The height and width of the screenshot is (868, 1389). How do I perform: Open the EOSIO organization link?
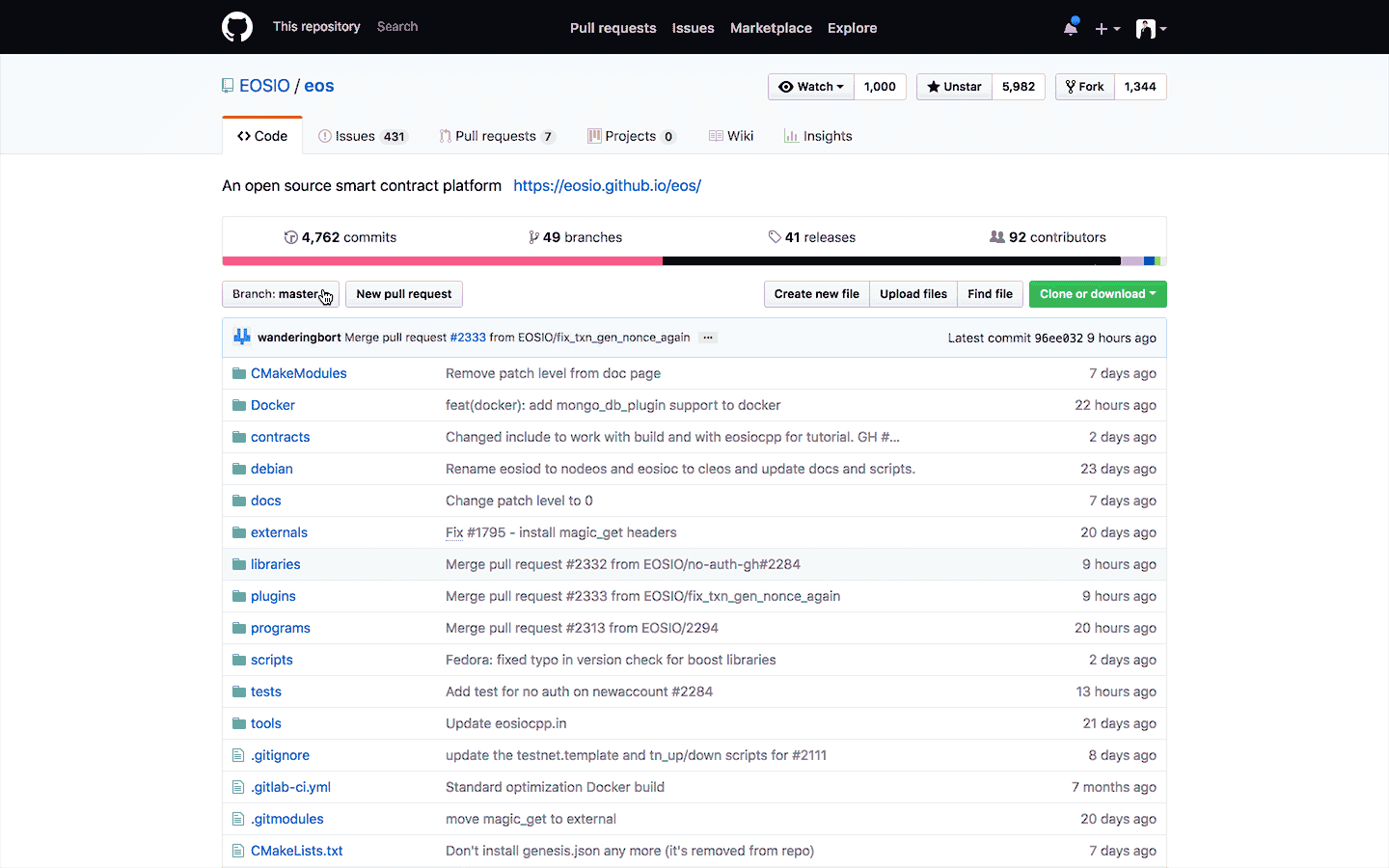click(x=264, y=86)
